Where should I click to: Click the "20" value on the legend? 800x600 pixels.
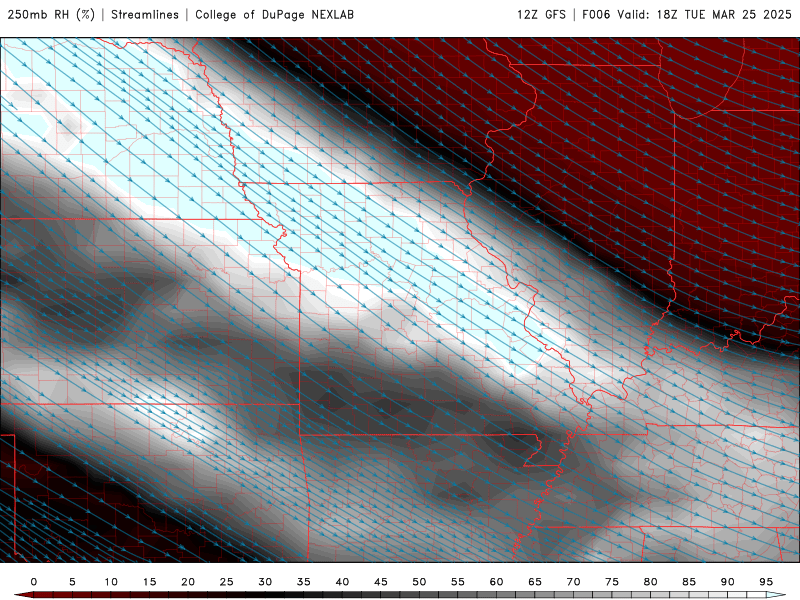(188, 582)
